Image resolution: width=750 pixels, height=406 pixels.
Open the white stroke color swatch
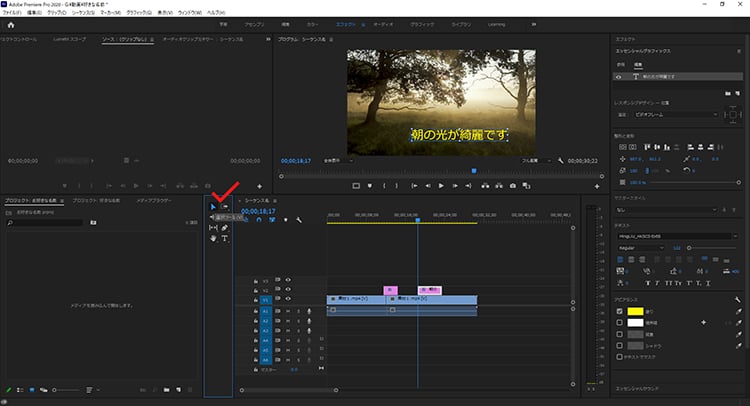[x=635, y=323]
